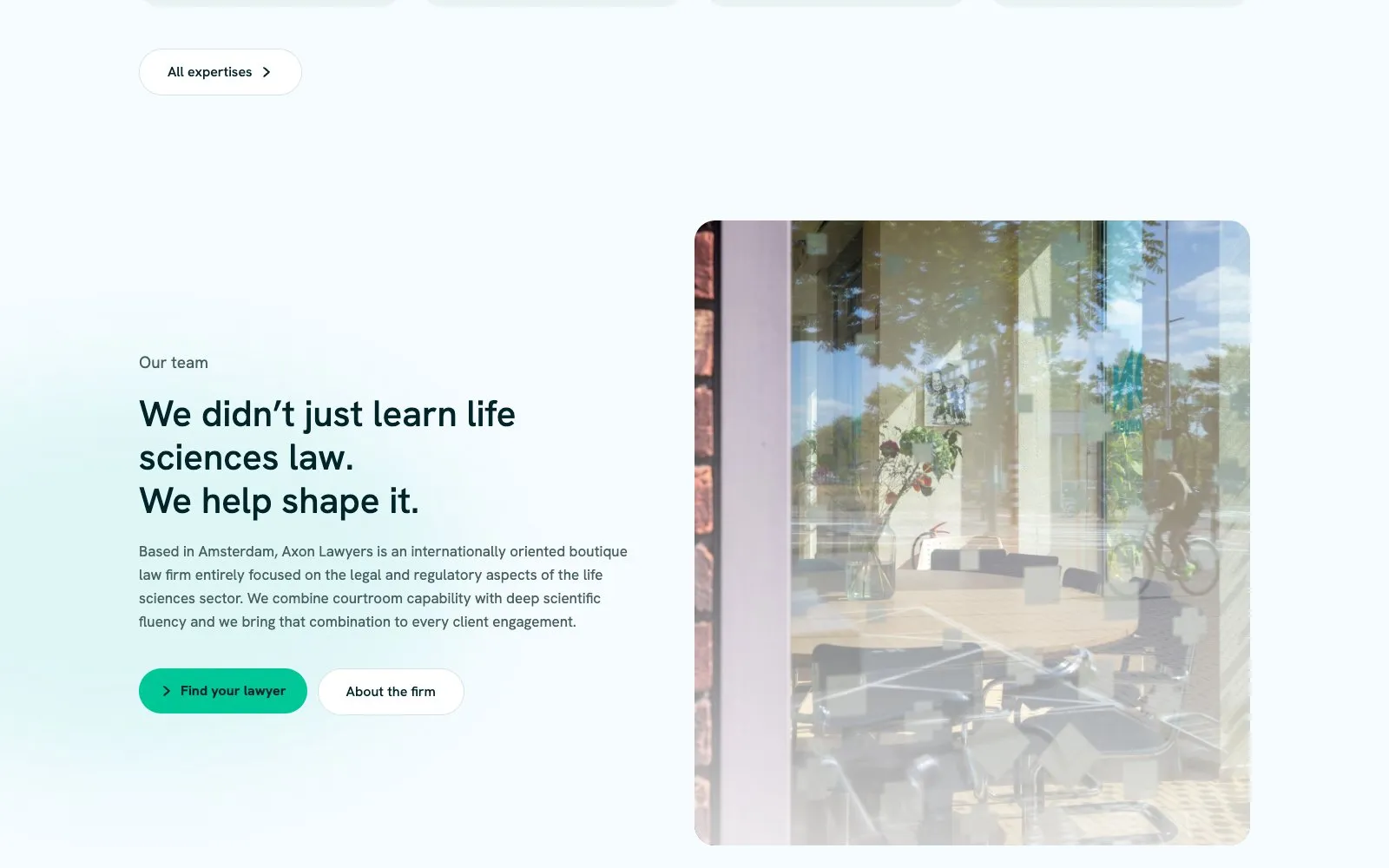Viewport: 1389px width, 868px height.
Task: Click the 'Our team' label
Action: tap(174, 363)
